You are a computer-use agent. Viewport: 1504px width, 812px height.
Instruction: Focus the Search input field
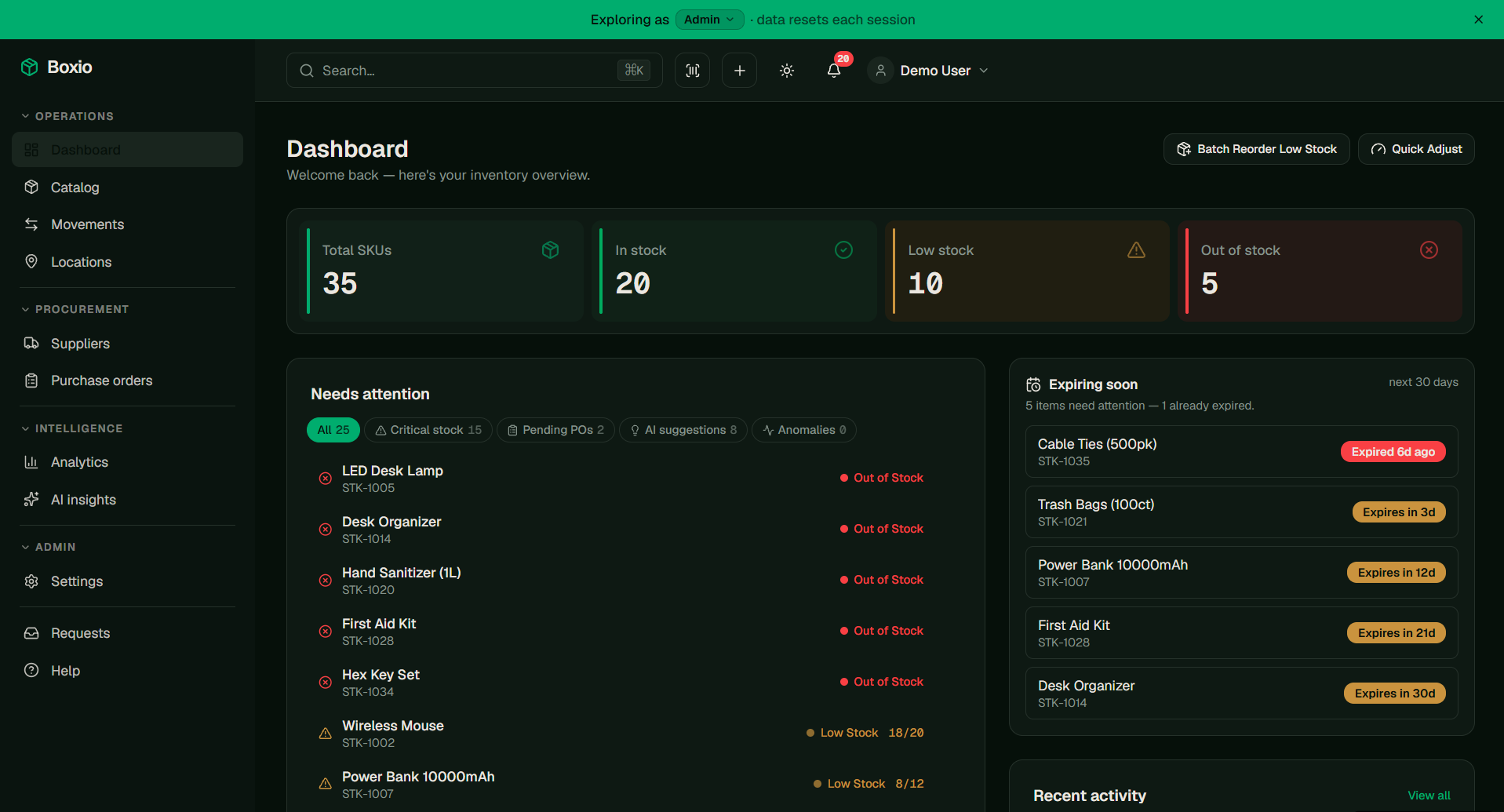click(474, 71)
